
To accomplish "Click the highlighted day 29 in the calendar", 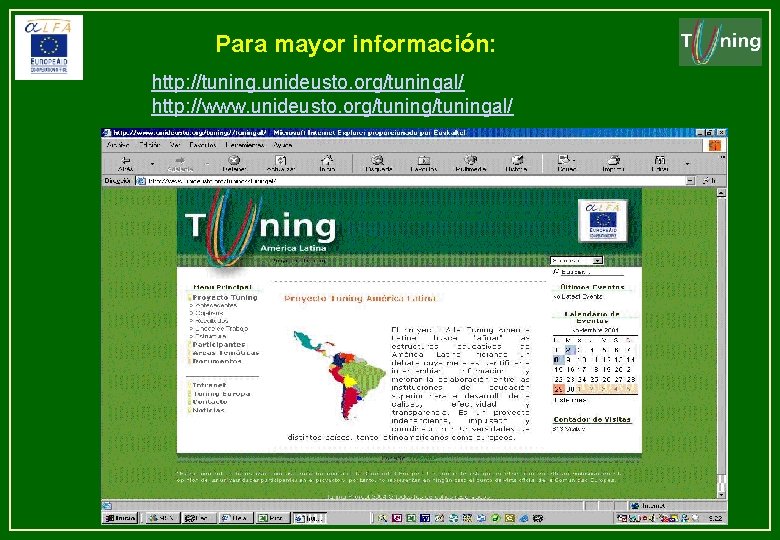I will pyautogui.click(x=559, y=389).
